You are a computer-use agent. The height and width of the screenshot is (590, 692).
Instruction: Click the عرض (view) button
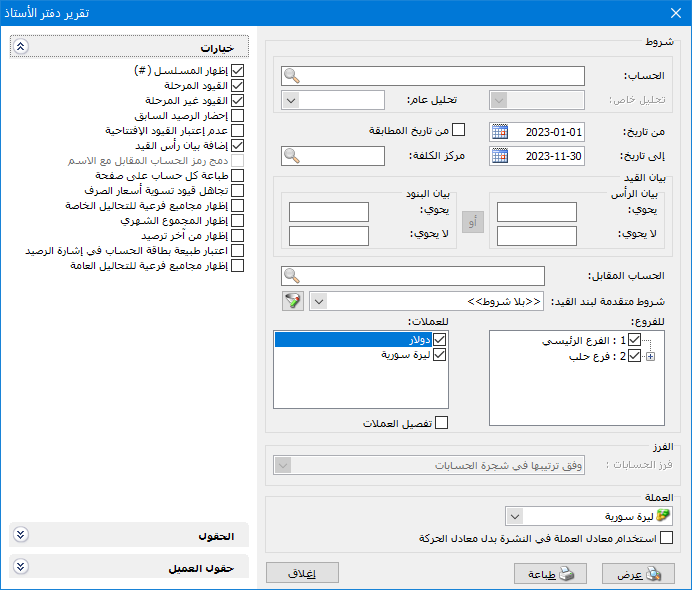[x=638, y=574]
